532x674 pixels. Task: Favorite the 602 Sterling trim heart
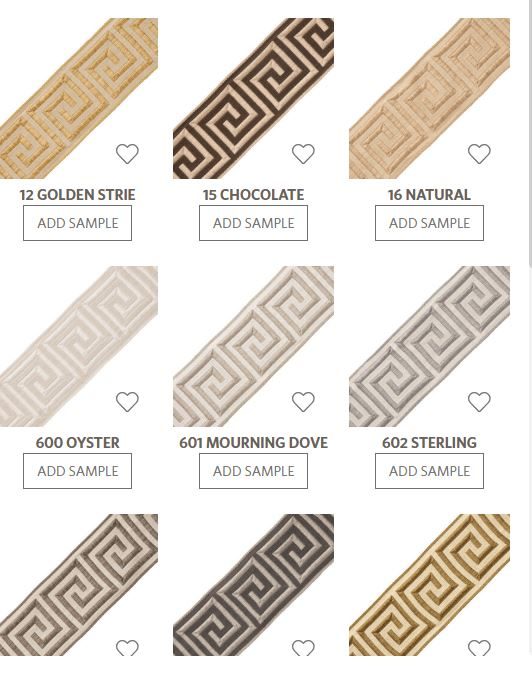click(x=479, y=401)
